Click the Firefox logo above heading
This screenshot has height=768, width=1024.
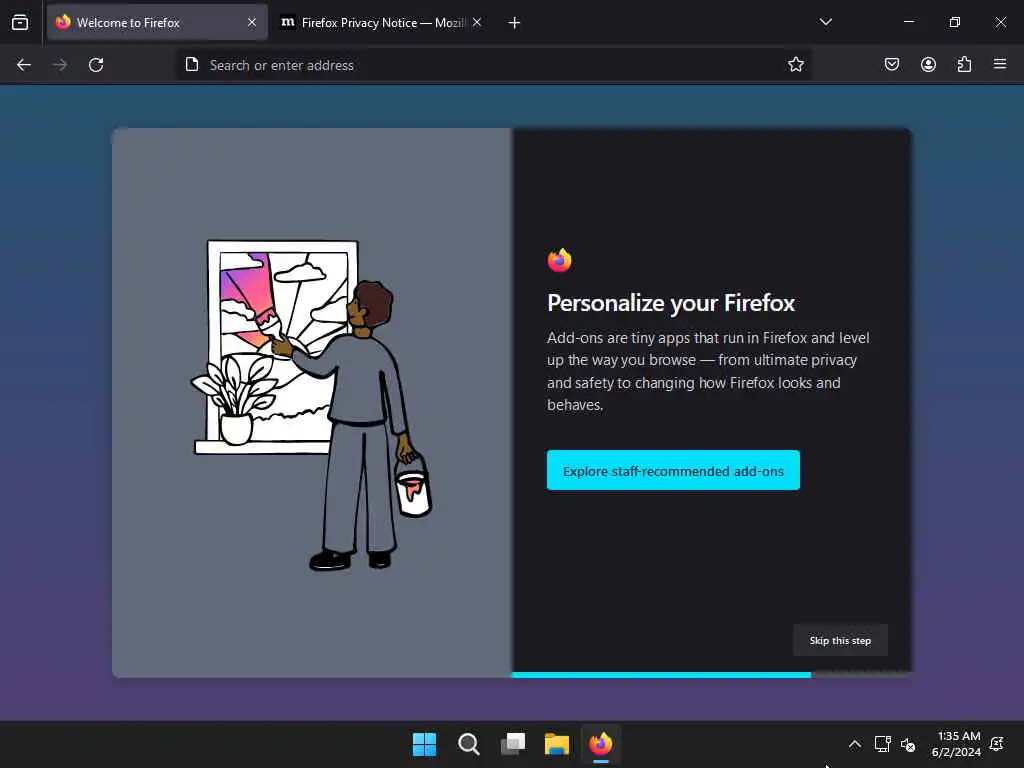coord(560,260)
